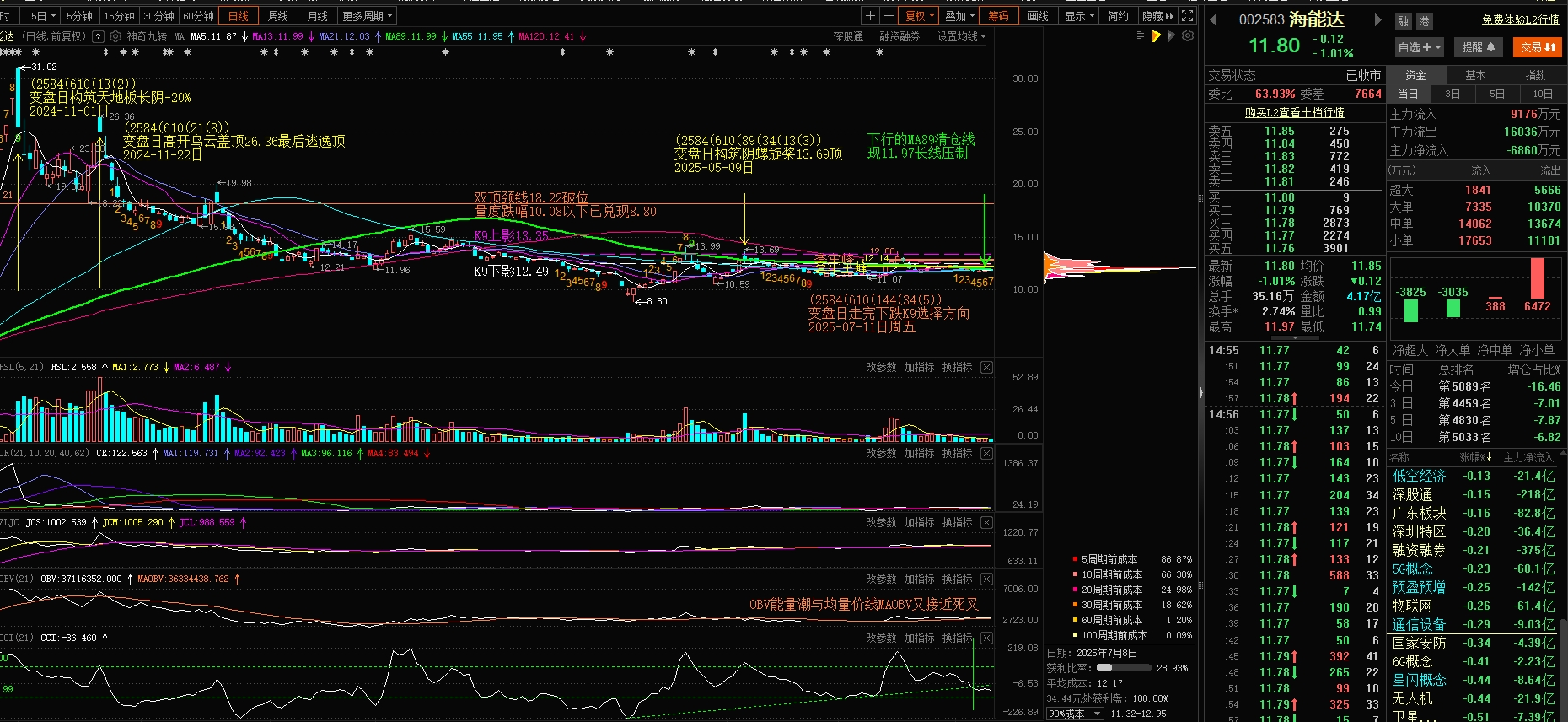Select the 15分钟 chart period
The height and width of the screenshot is (722, 1568).
pyautogui.click(x=119, y=16)
